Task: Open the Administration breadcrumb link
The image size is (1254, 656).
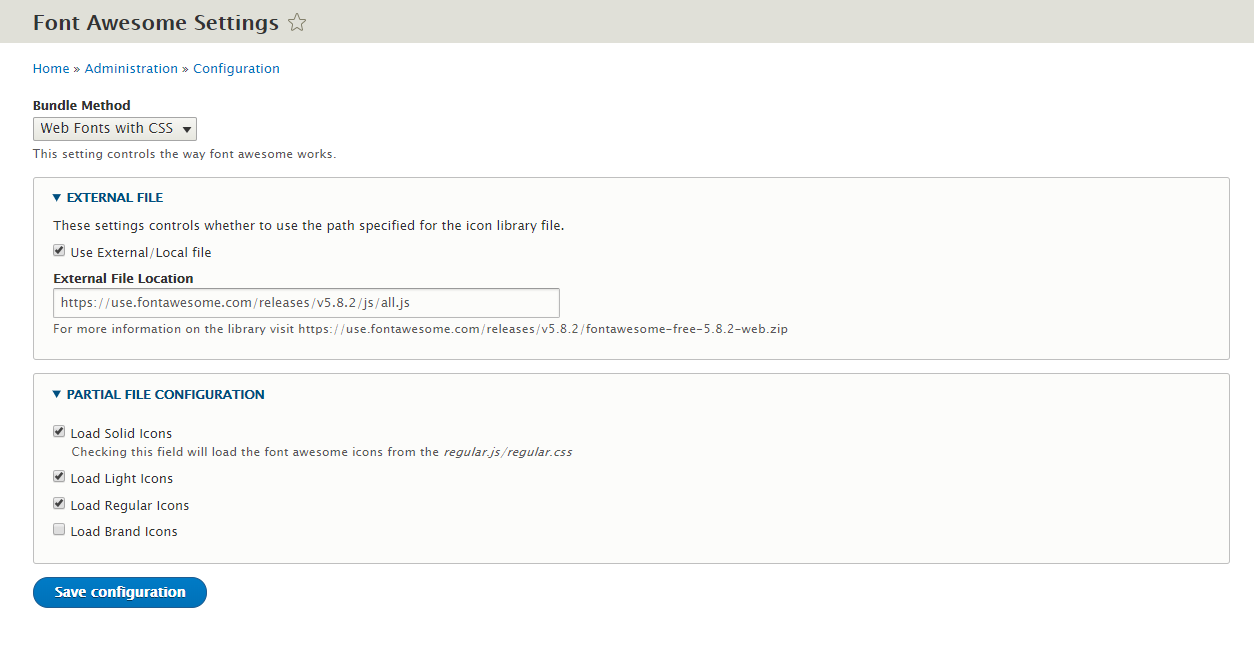Action: (x=131, y=69)
